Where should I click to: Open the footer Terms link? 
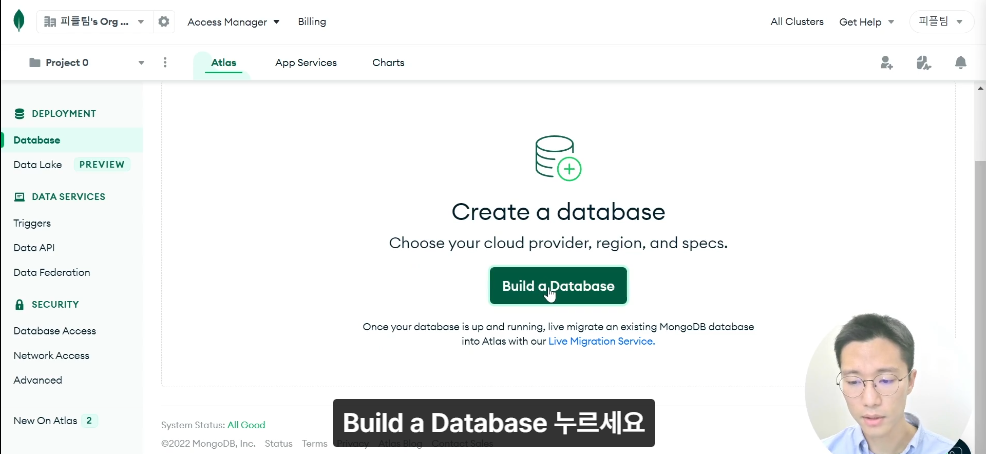click(x=314, y=443)
